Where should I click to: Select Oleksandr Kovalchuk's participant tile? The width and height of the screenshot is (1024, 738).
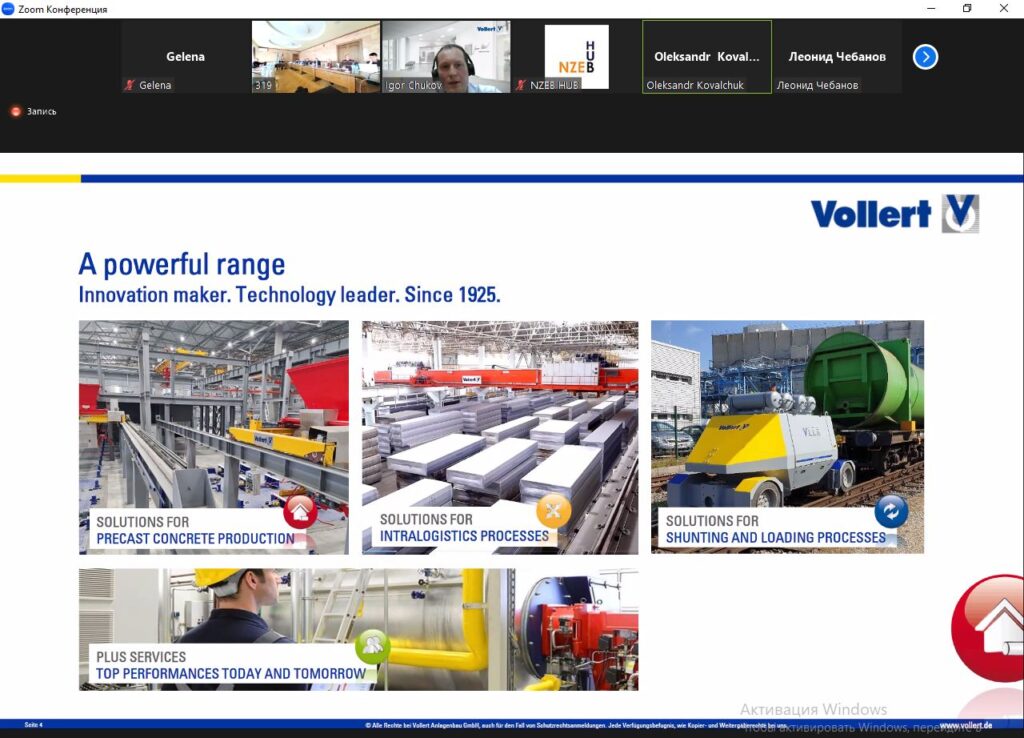click(707, 57)
